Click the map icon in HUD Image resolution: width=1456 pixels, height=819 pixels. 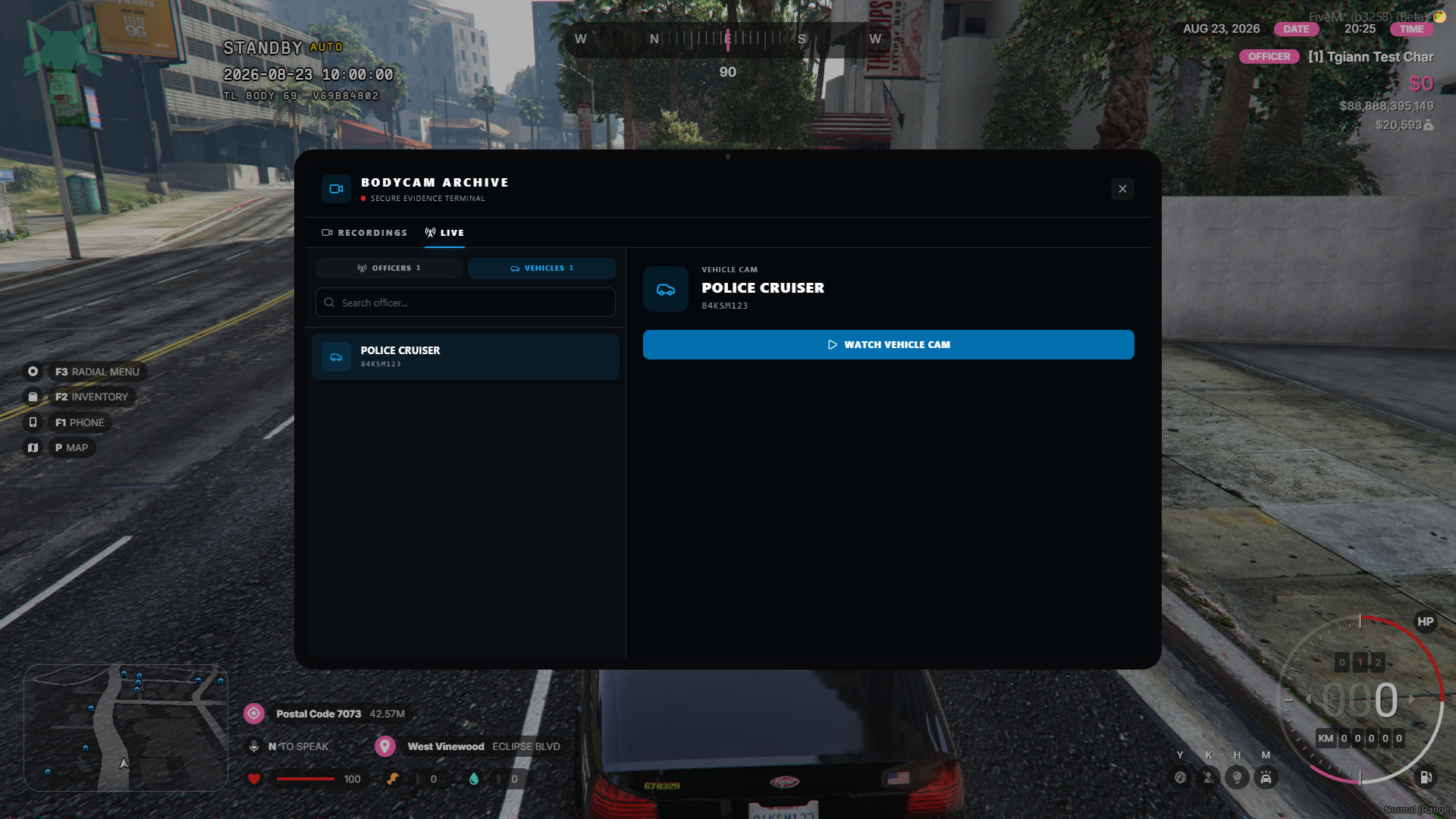point(33,447)
